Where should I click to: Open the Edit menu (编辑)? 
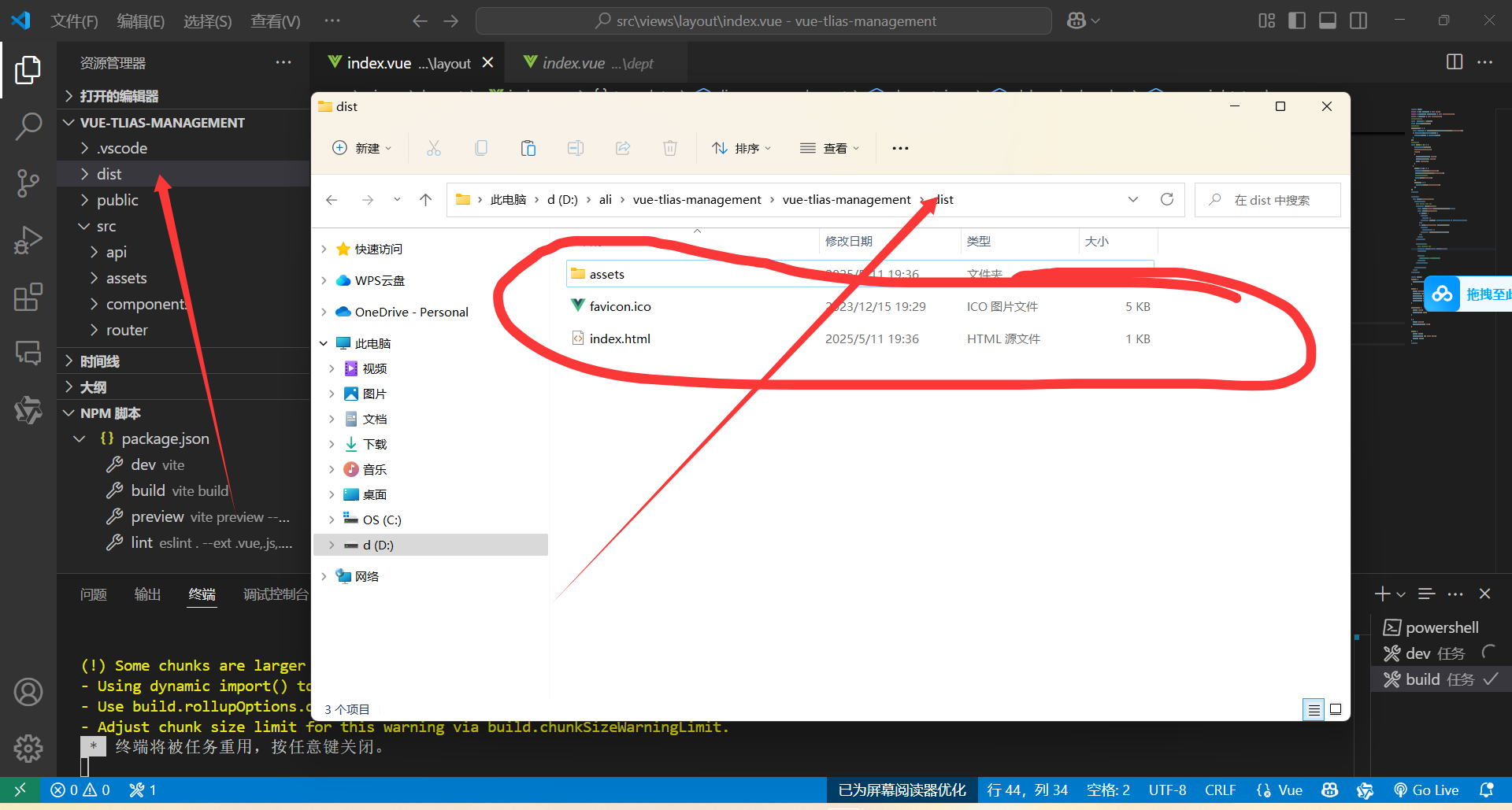pos(140,21)
